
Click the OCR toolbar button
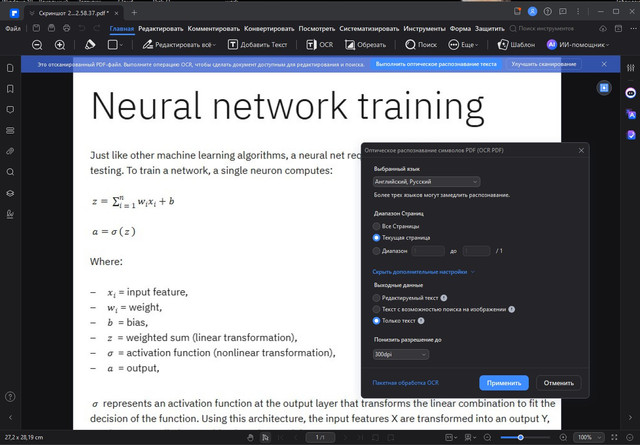(x=318, y=45)
